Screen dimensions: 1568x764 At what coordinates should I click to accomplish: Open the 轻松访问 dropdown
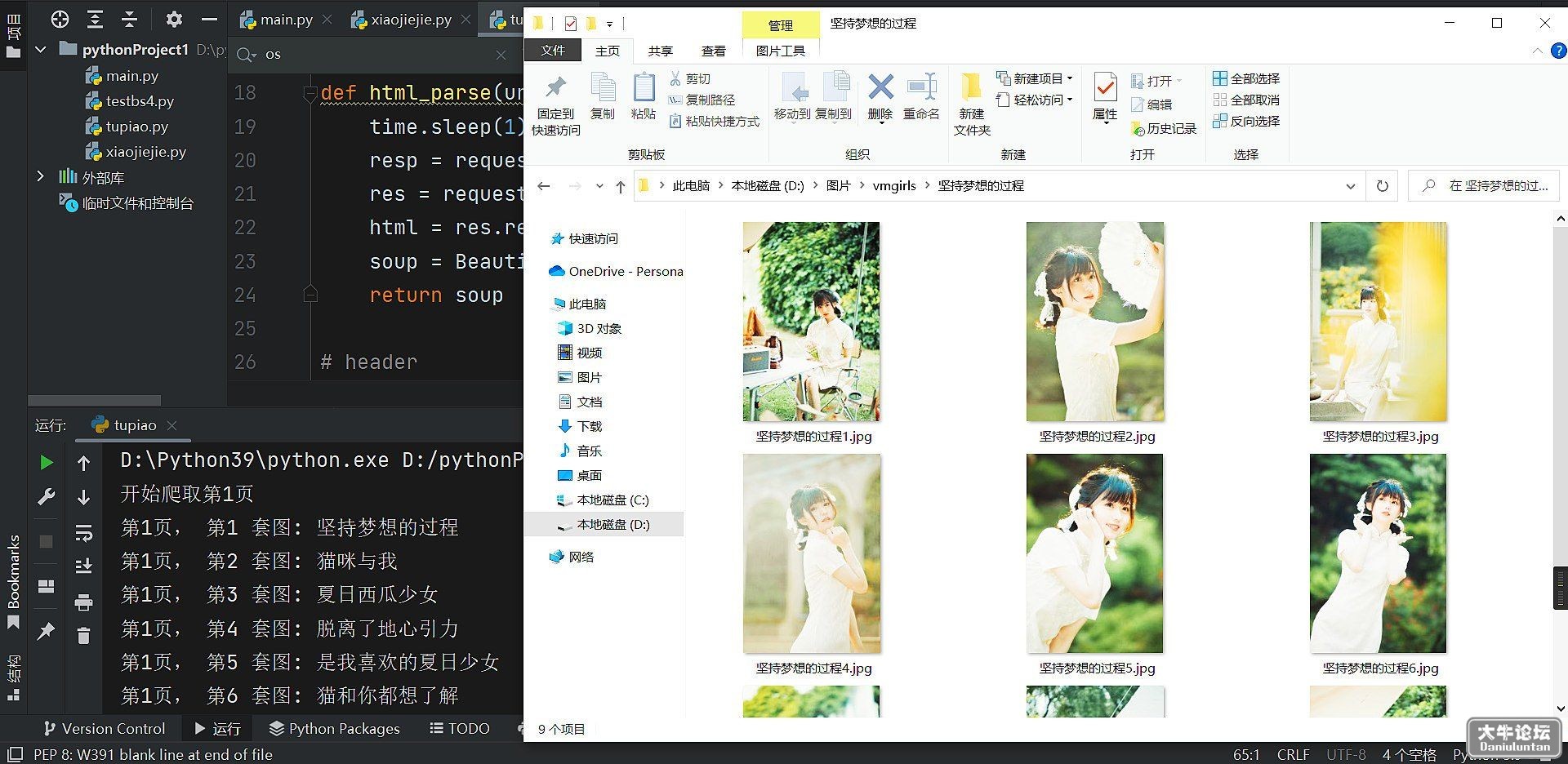[x=1034, y=100]
